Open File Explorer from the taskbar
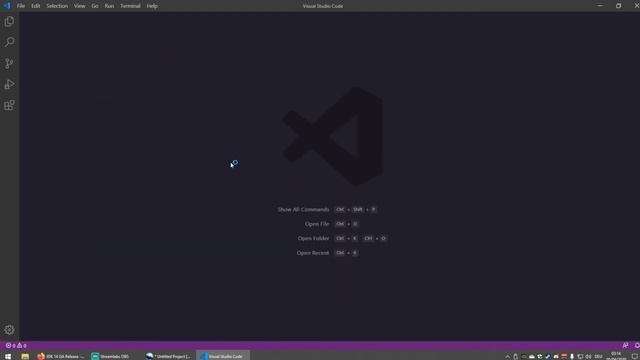 (x=25, y=356)
